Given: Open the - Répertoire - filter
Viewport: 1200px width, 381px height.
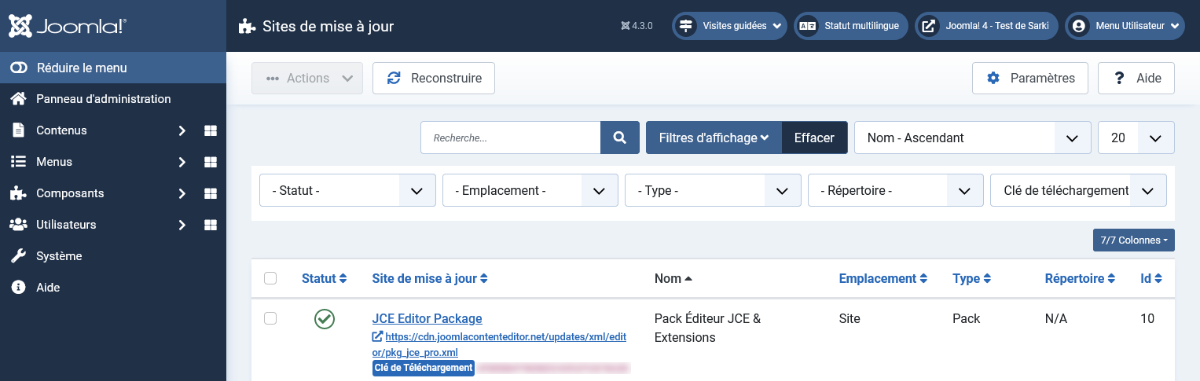Looking at the screenshot, I should (895, 190).
